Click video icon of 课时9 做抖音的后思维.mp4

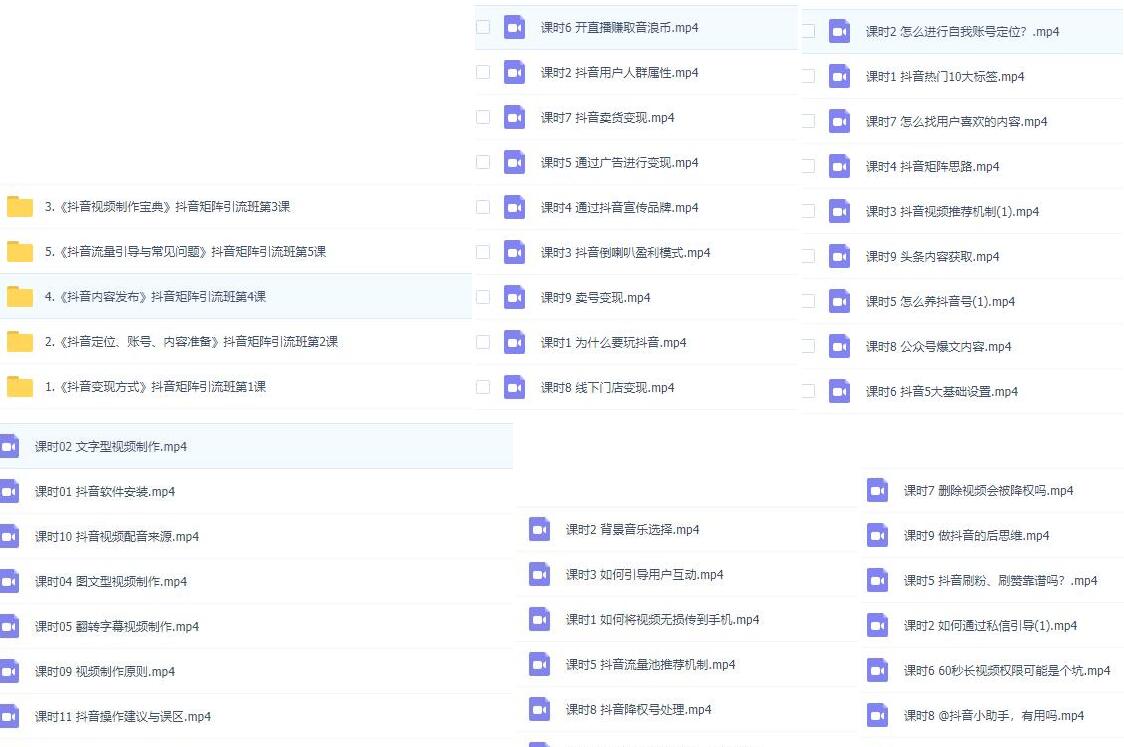click(877, 536)
